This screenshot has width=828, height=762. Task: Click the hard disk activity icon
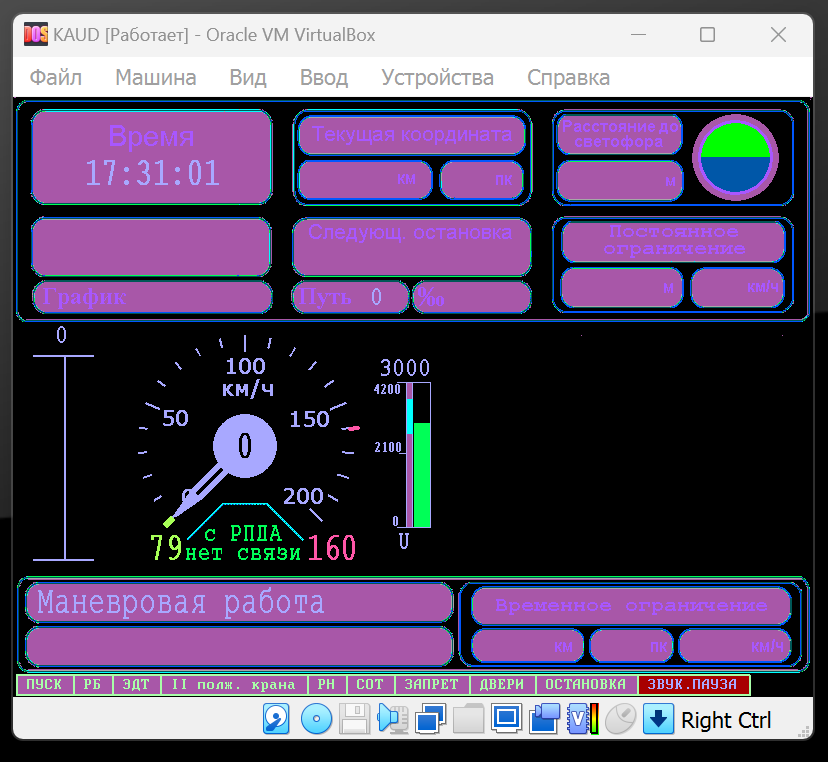pyautogui.click(x=277, y=719)
